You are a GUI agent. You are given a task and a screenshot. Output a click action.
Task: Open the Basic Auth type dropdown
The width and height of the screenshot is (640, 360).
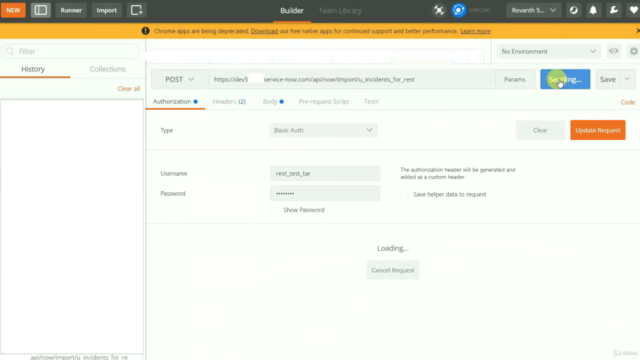click(323, 130)
